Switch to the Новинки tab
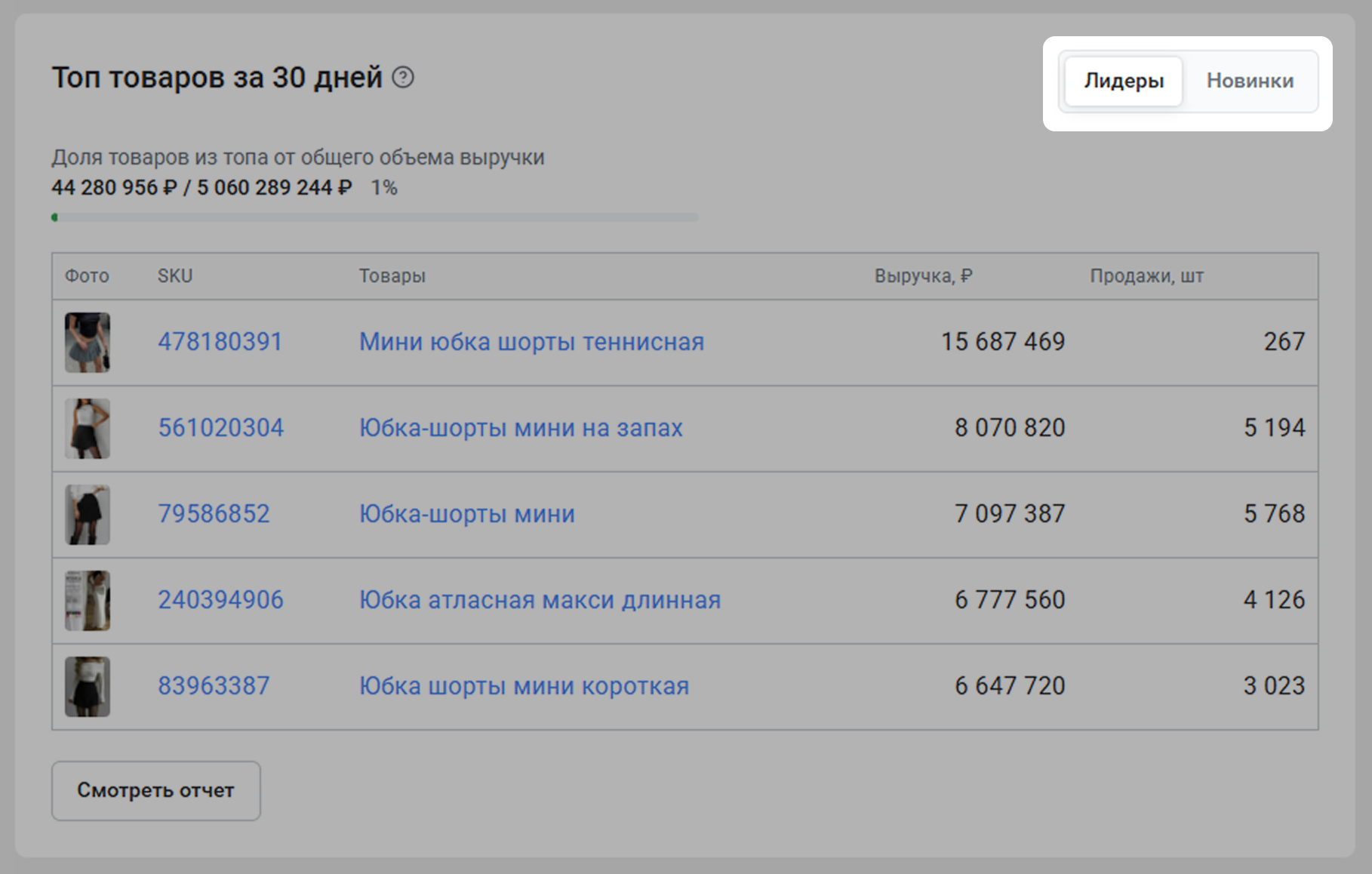Viewport: 1372px width, 874px height. [1250, 81]
